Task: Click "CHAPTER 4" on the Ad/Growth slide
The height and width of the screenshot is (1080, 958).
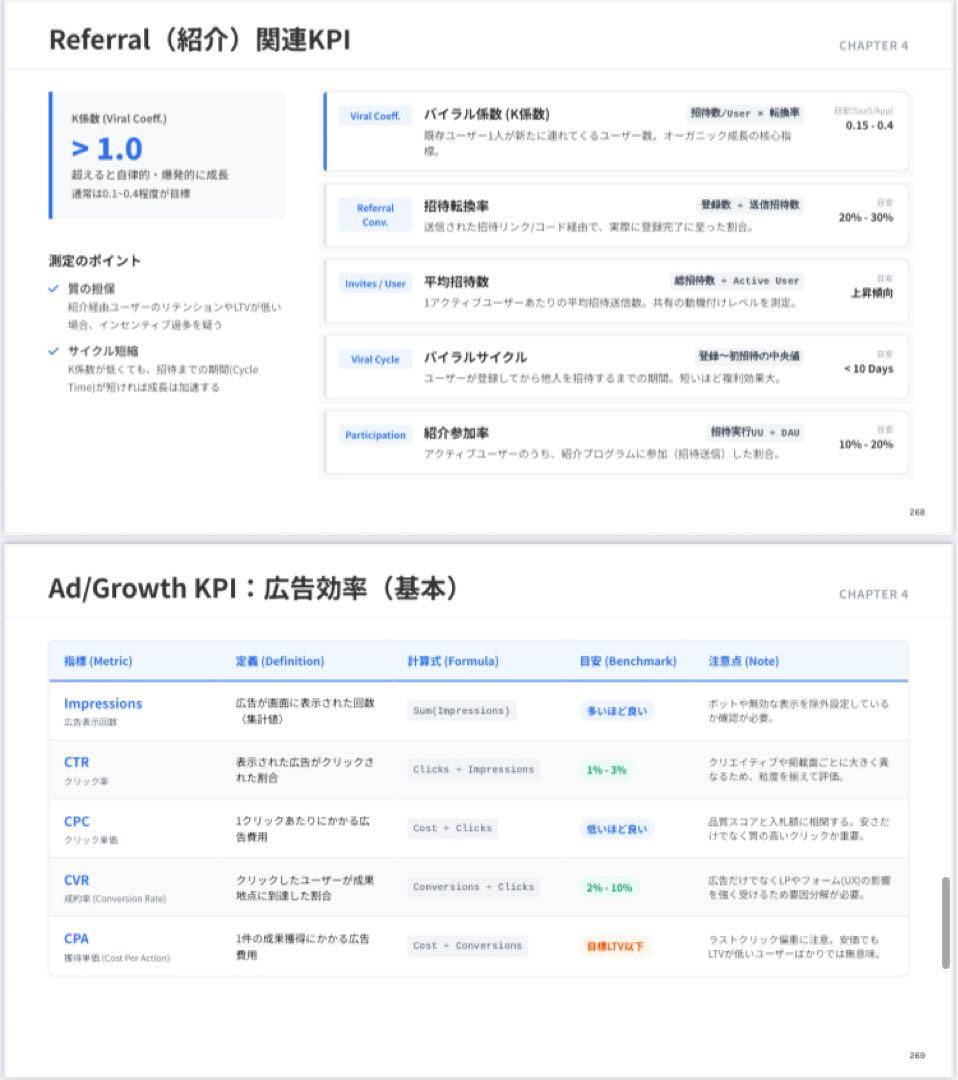Action: tap(873, 594)
